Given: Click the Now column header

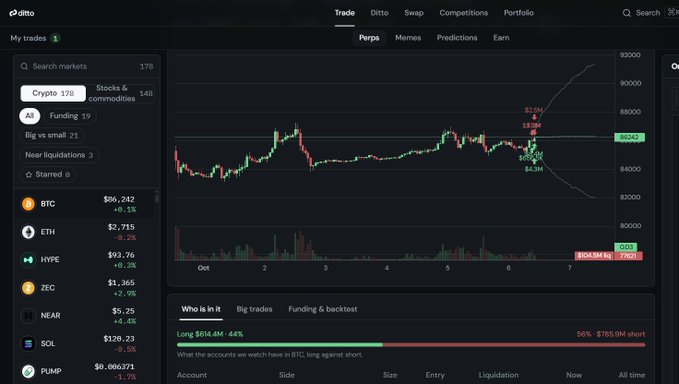Looking at the screenshot, I should click(574, 375).
